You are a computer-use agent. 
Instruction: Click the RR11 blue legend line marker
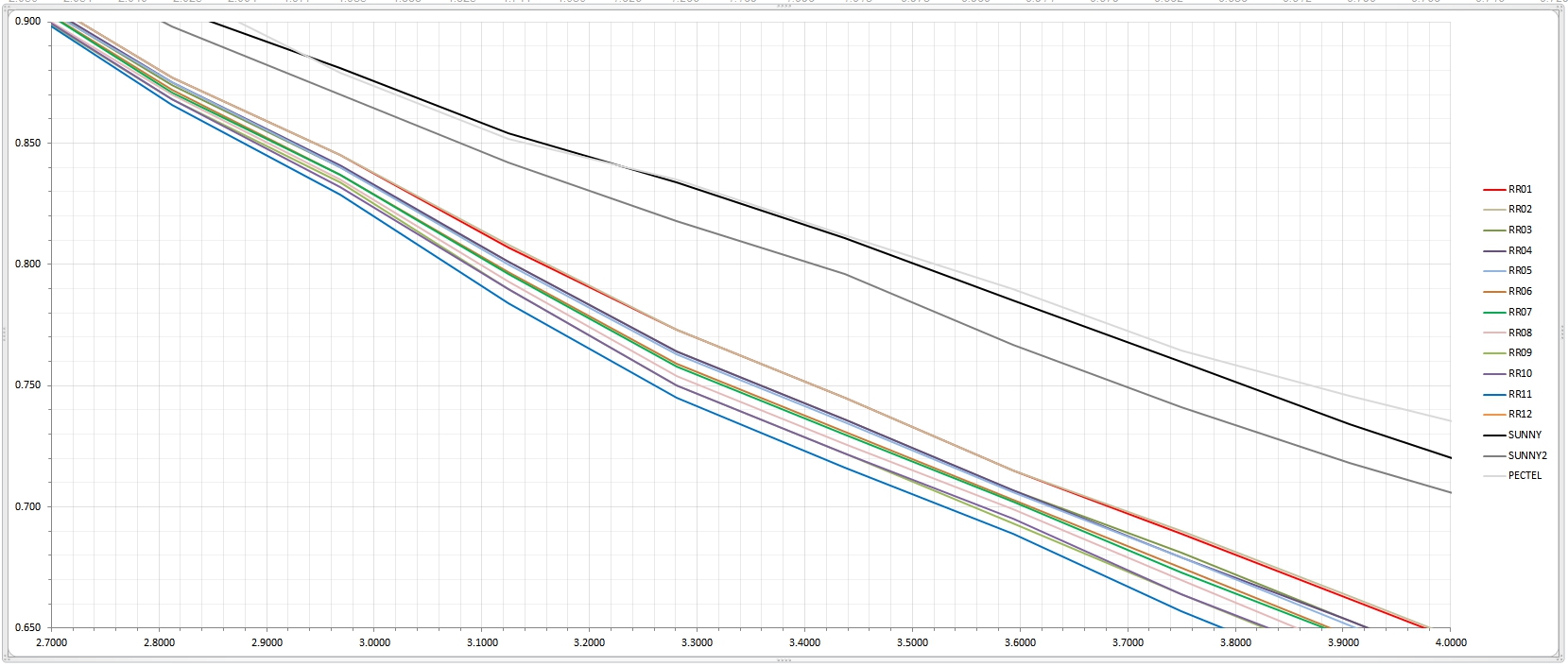pyautogui.click(x=1494, y=395)
